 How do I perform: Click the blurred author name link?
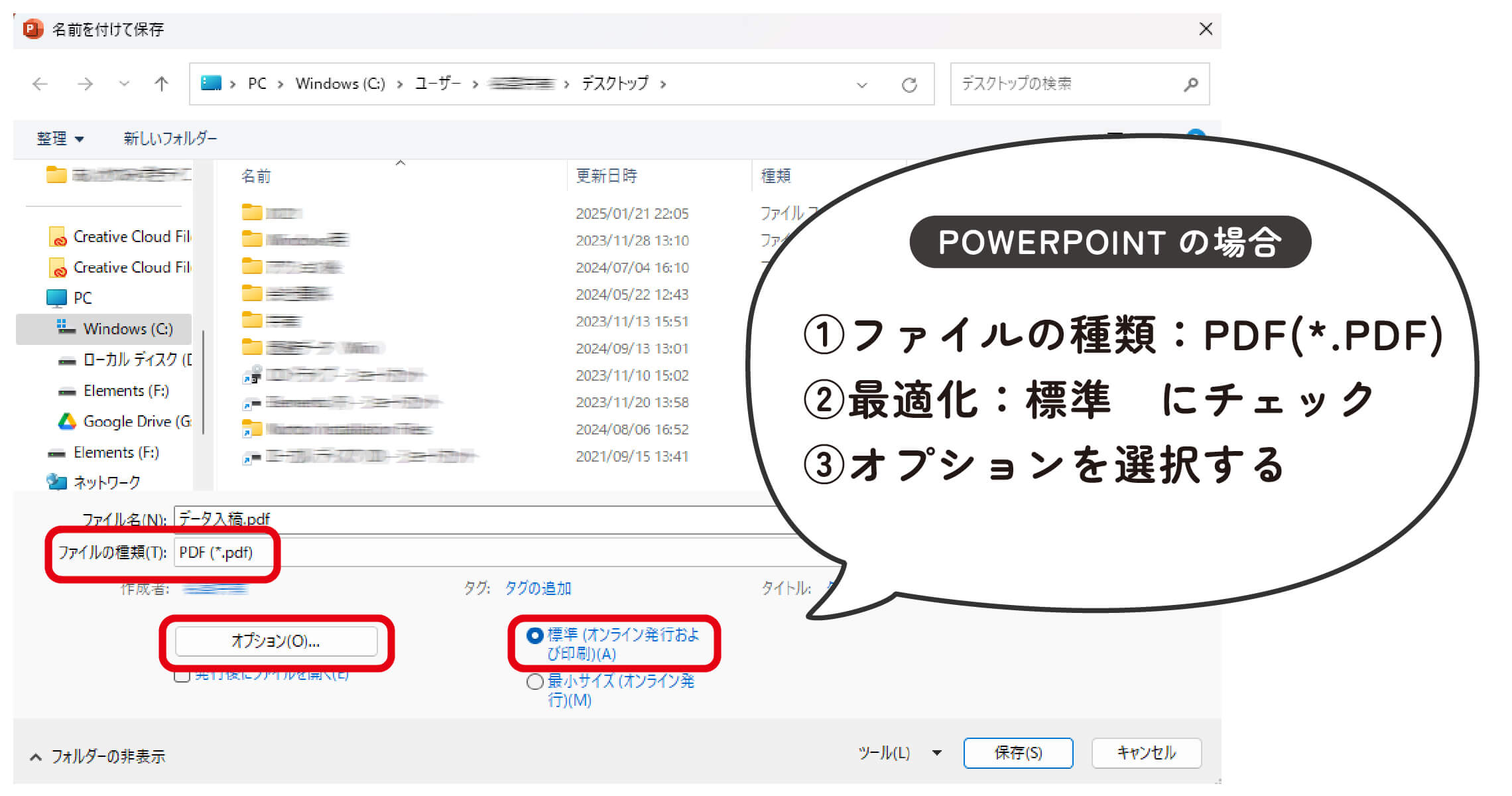pos(214,588)
